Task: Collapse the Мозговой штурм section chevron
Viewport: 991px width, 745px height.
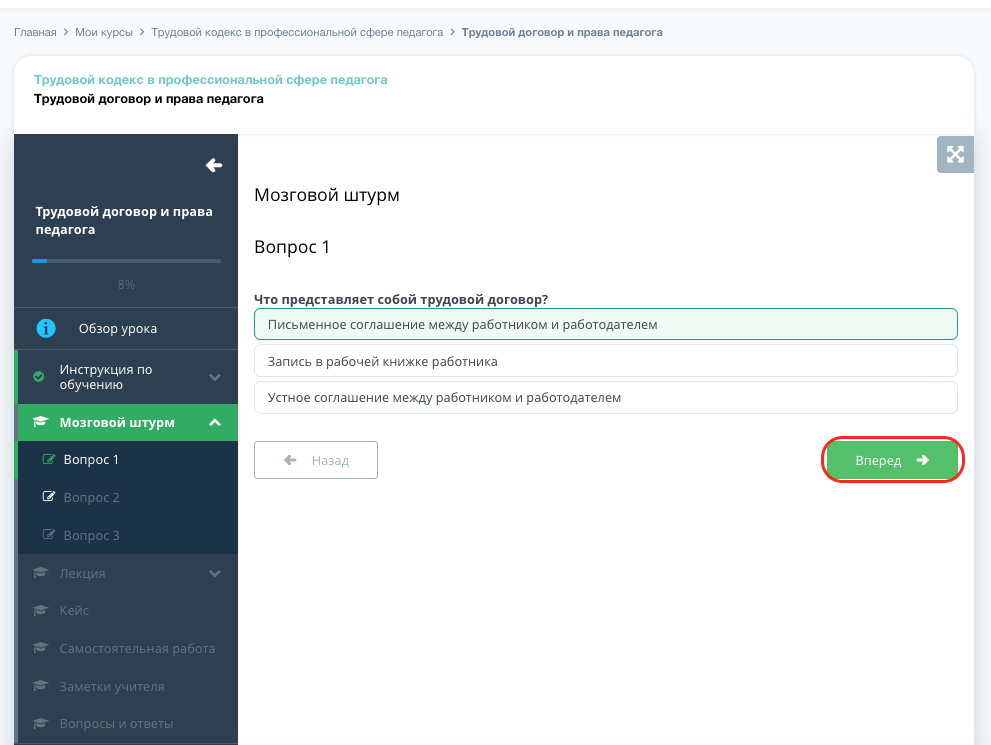Action: [214, 422]
